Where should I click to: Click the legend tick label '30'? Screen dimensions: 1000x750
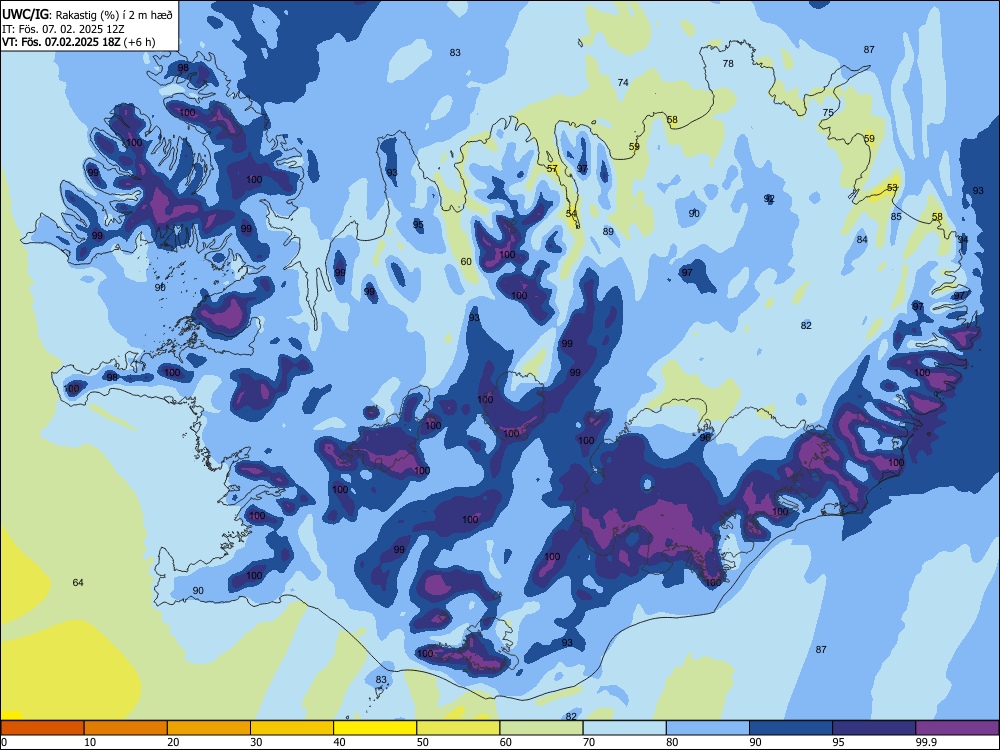(x=256, y=742)
